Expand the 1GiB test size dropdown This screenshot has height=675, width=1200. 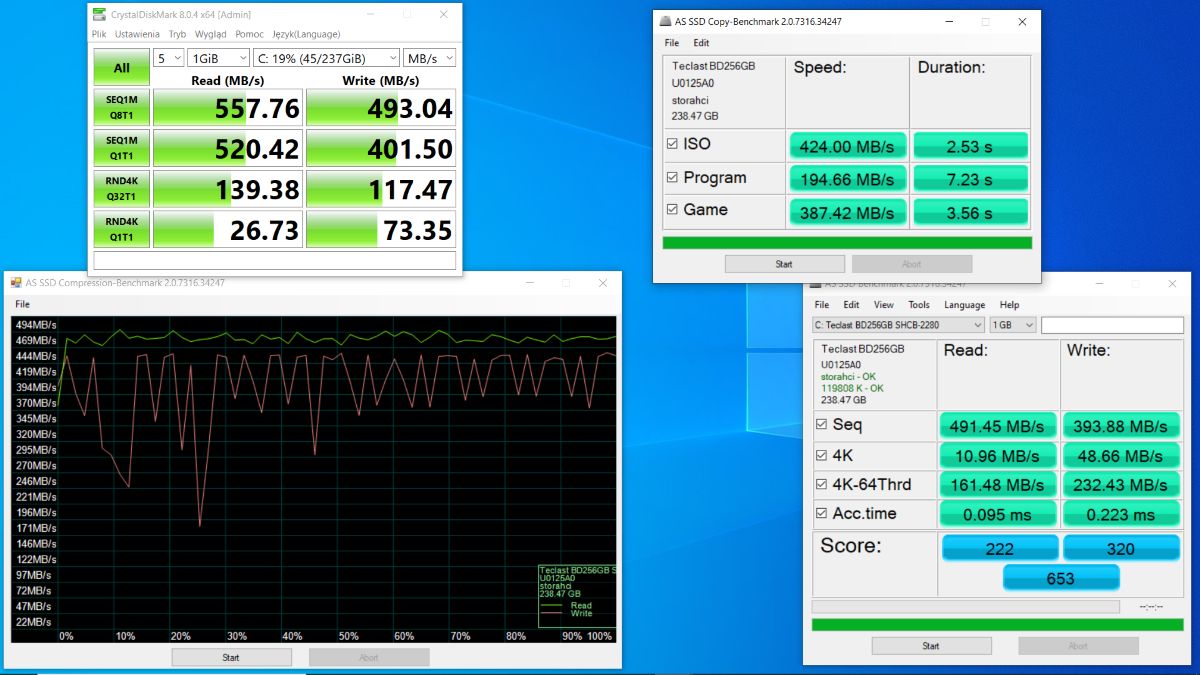click(x=219, y=58)
